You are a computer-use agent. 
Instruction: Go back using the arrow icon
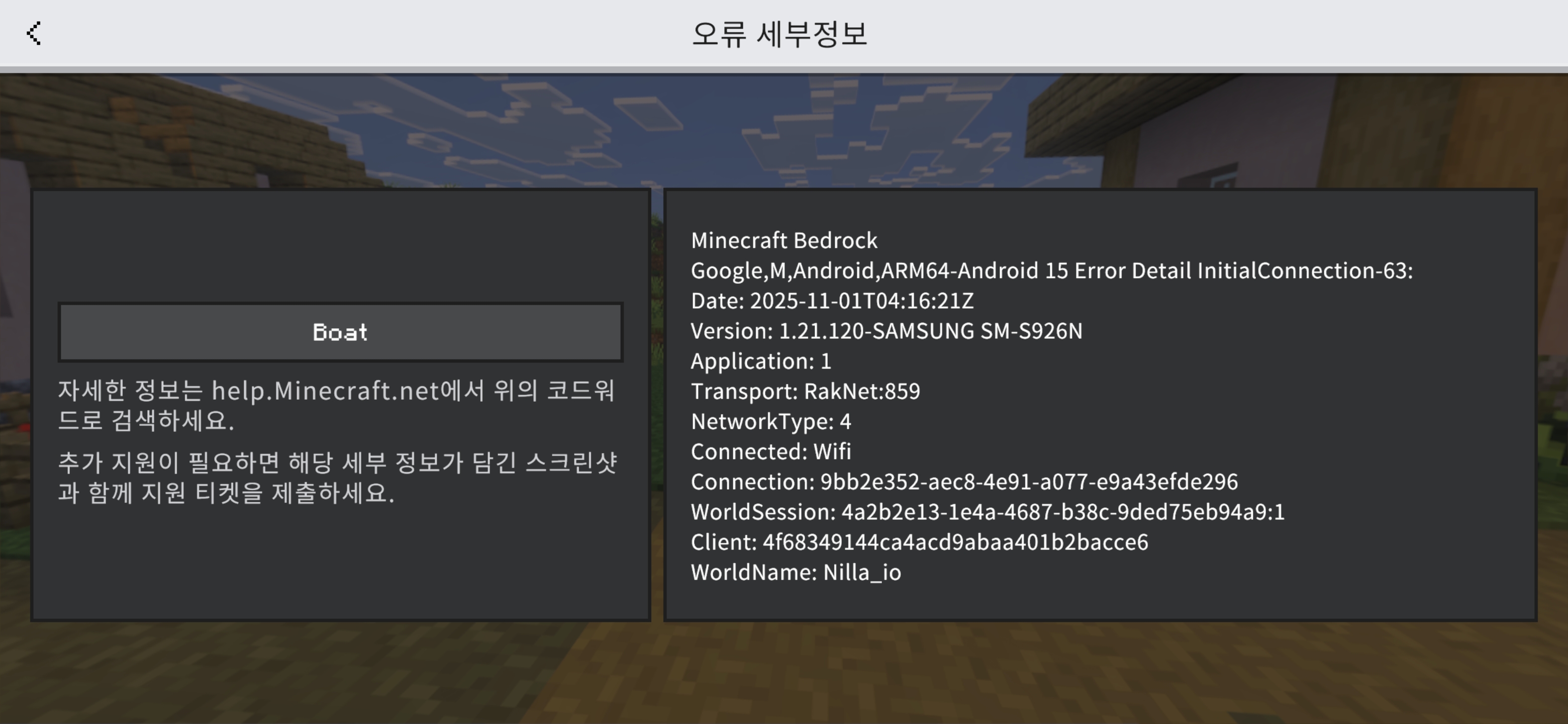coord(34,34)
